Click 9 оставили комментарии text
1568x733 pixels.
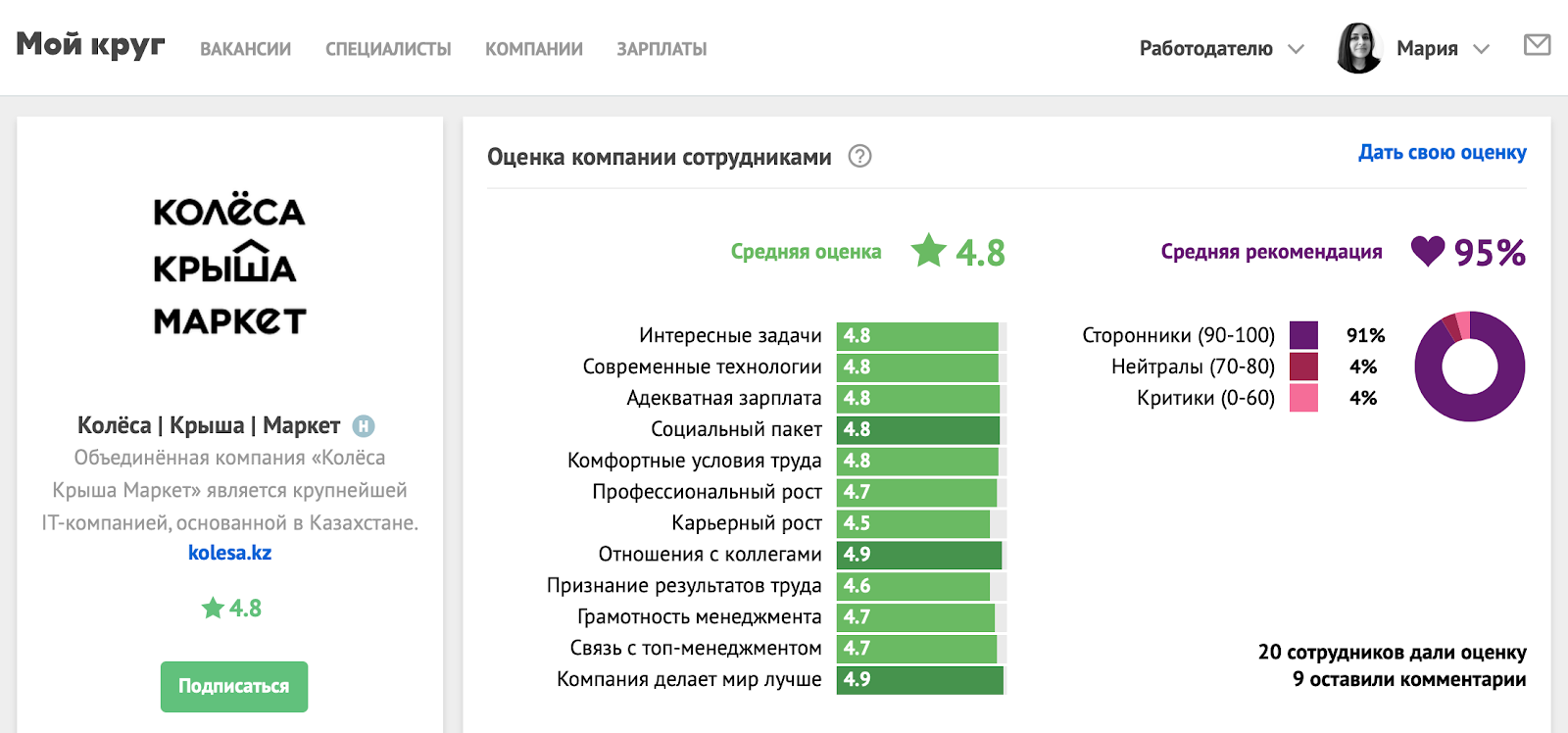coord(1408,679)
